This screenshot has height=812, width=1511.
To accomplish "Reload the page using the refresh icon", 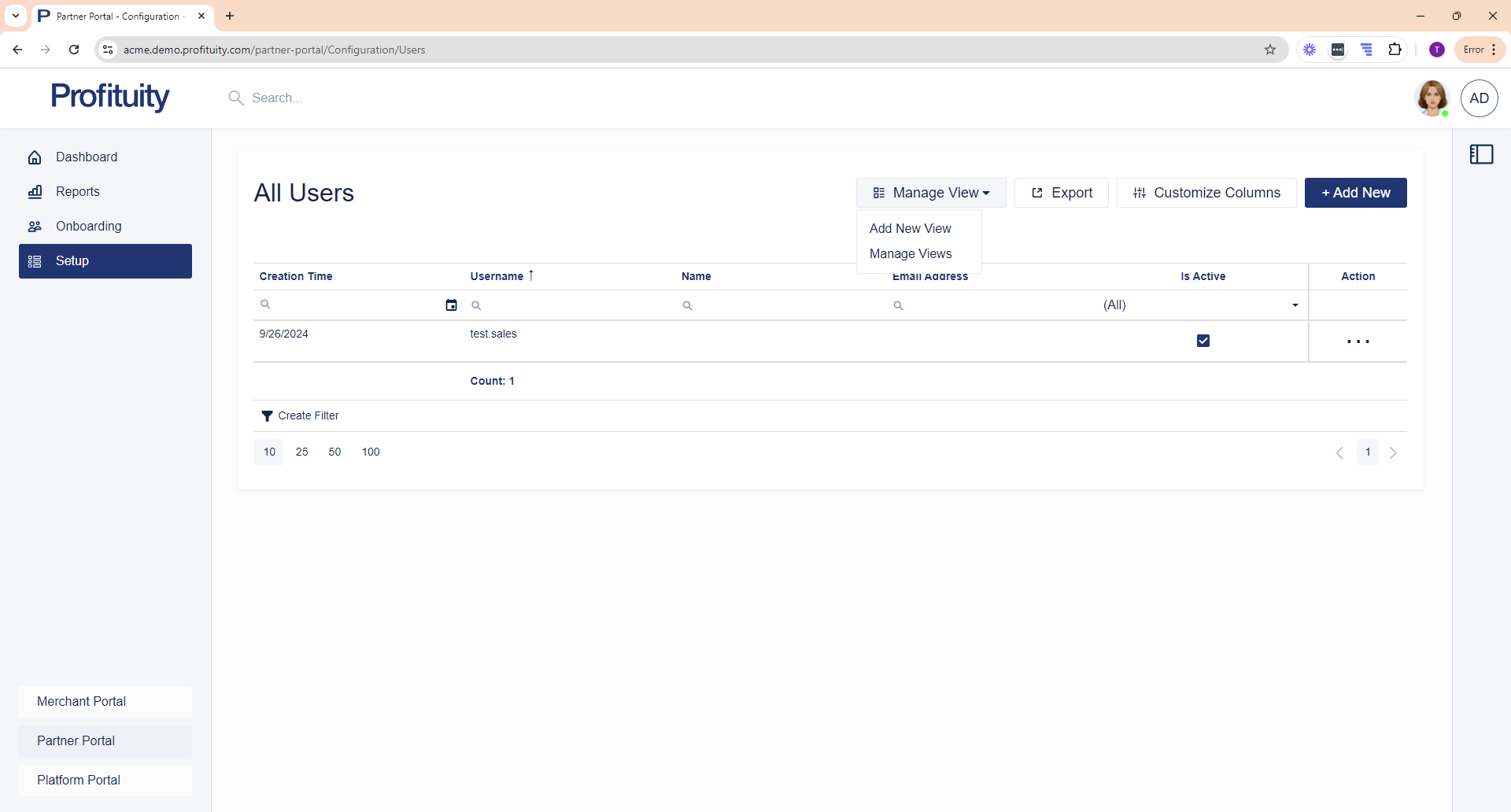I will [x=74, y=50].
